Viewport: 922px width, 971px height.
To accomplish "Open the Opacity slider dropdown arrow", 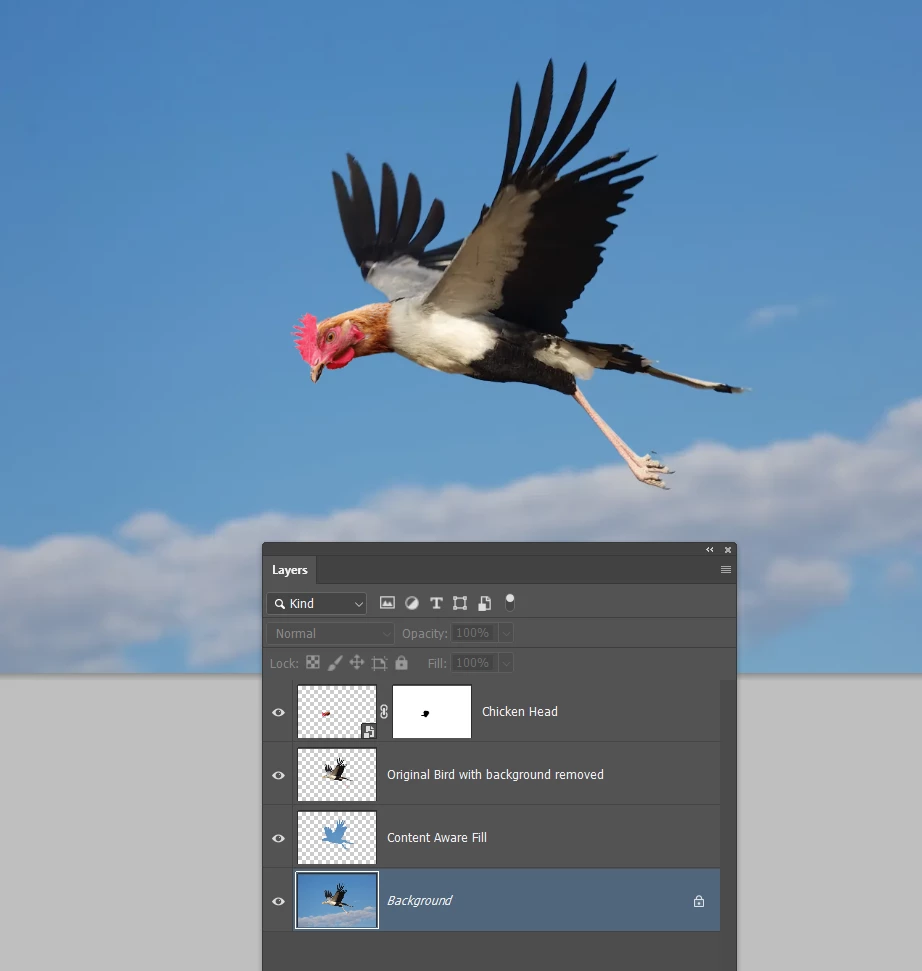I will (x=506, y=633).
